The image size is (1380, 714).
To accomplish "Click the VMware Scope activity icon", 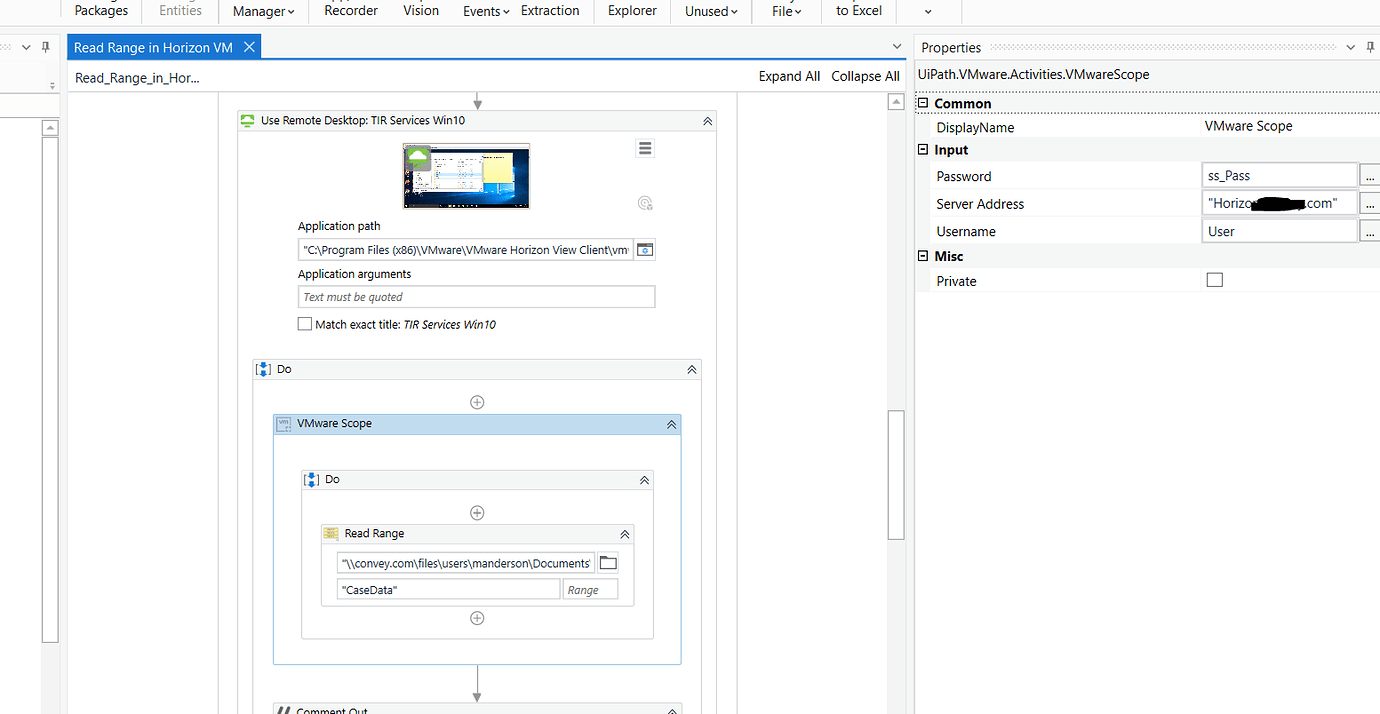I will [282, 423].
